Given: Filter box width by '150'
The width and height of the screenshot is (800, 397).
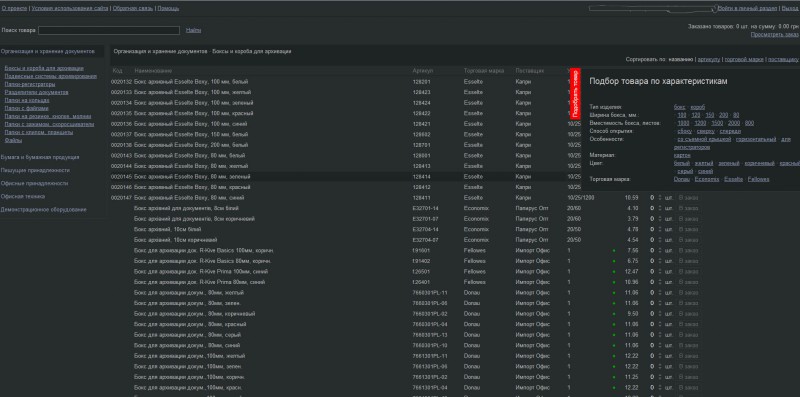Looking at the screenshot, I should tap(710, 115).
